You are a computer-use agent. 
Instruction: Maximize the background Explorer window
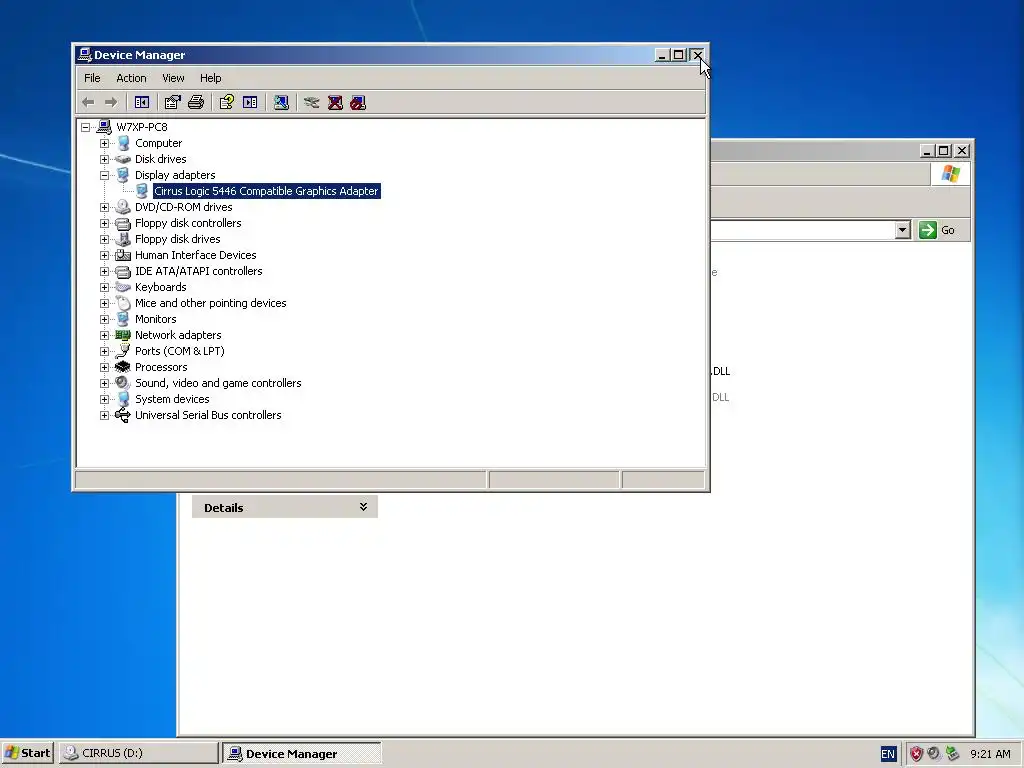943,151
